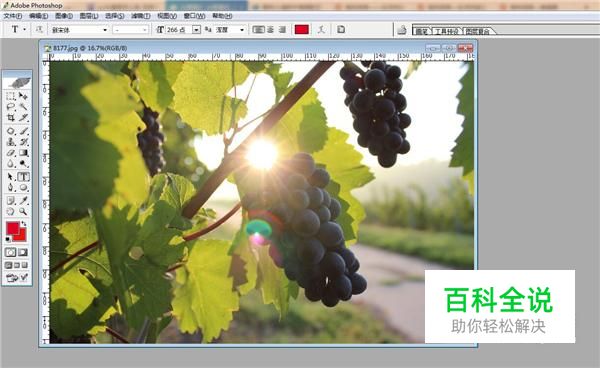Click the red text color swatch in options bar

[302, 29]
